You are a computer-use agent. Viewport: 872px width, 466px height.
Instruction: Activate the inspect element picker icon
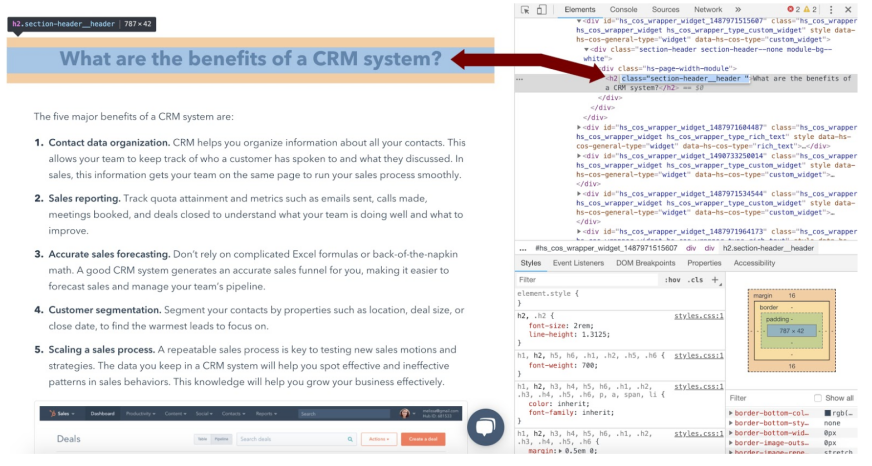(x=525, y=9)
